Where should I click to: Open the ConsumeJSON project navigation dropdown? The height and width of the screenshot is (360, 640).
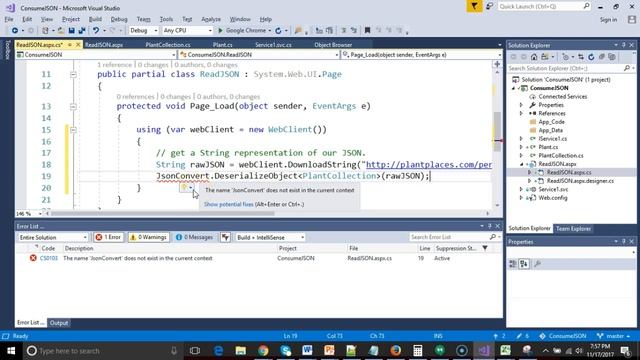[96, 55]
